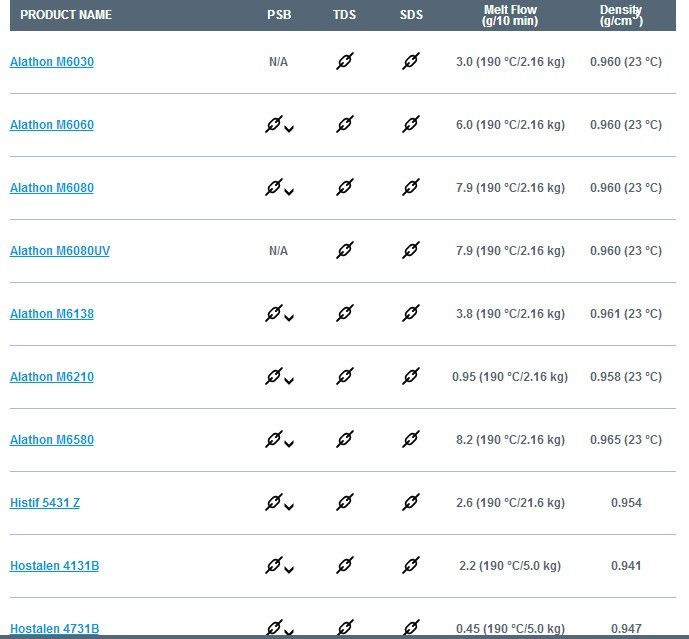Open TDS link icon for Alathon M6210
This screenshot has height=639, width=689.
(x=345, y=376)
